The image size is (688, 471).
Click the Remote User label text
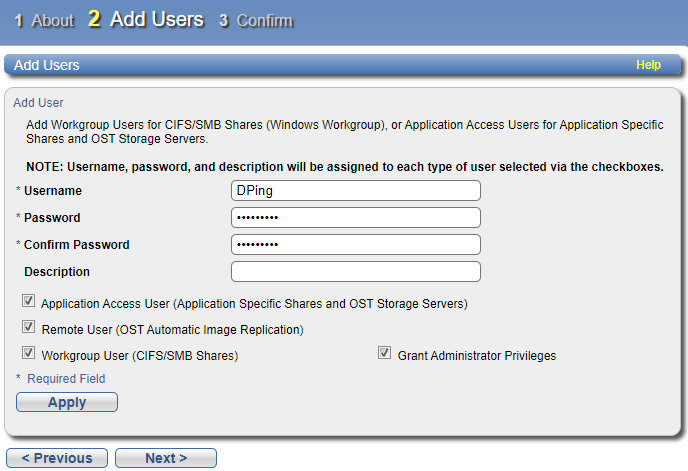coord(172,329)
